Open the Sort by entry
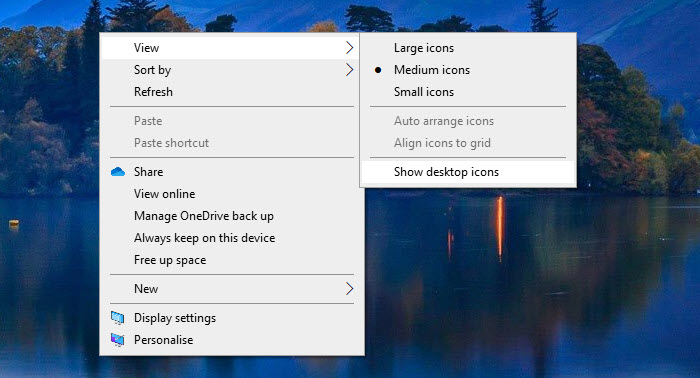The image size is (700, 378). coord(231,70)
